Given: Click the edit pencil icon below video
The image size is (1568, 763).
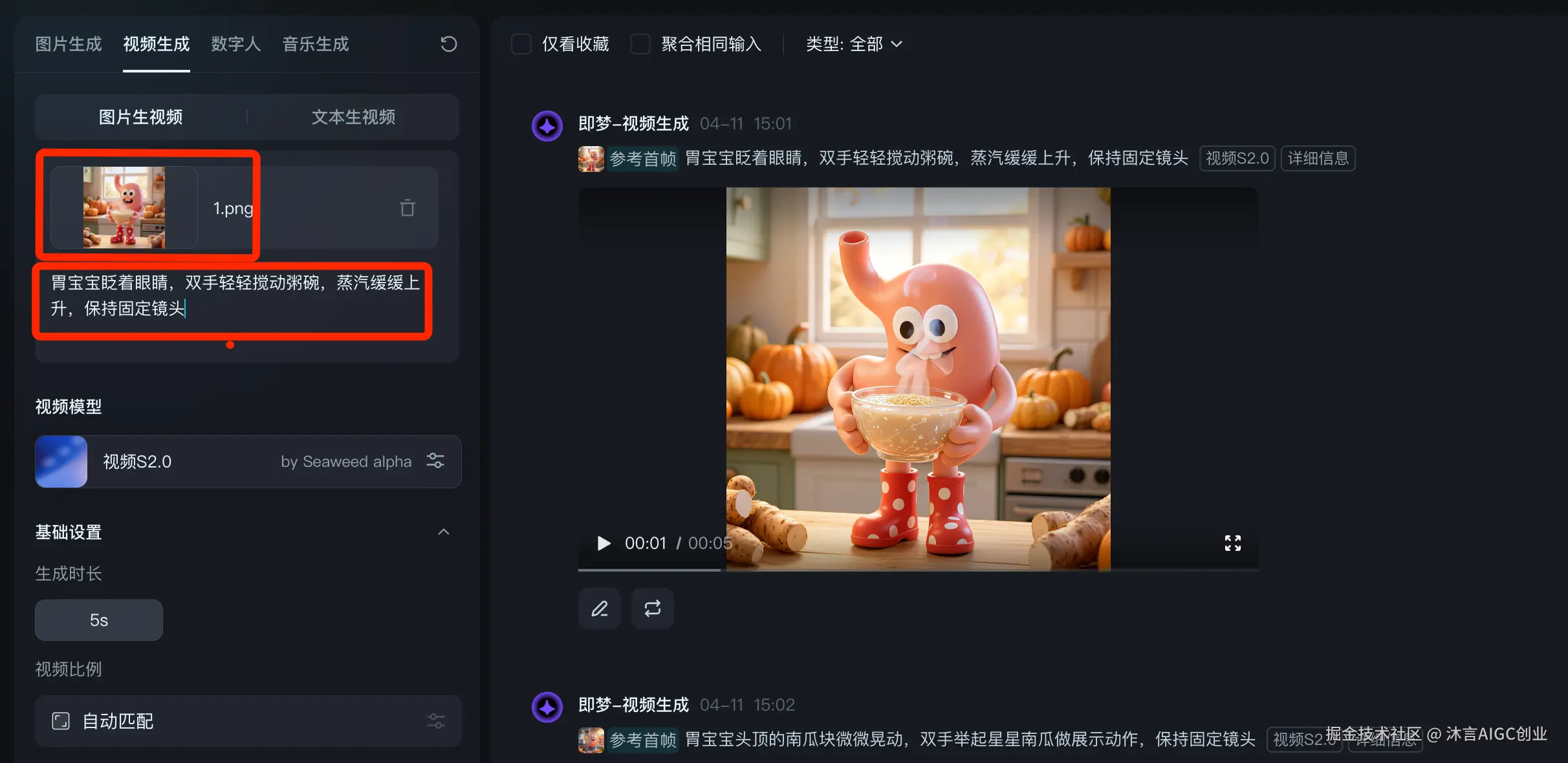Looking at the screenshot, I should (x=600, y=608).
